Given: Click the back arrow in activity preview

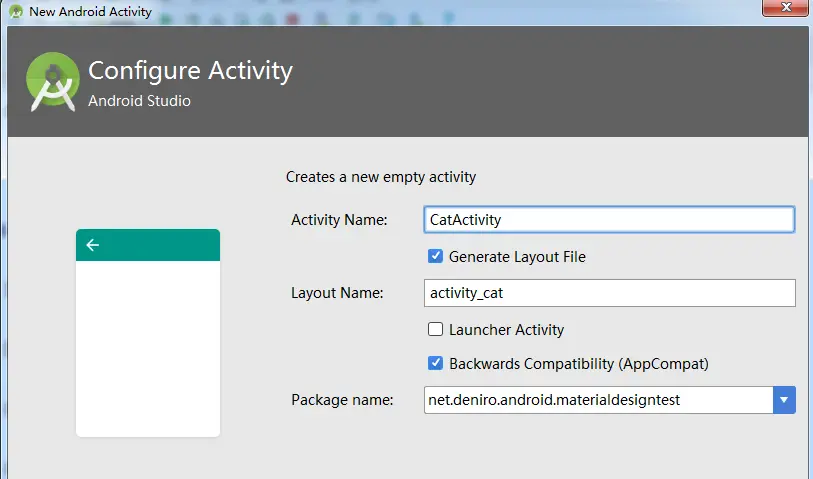Looking at the screenshot, I should click(x=93, y=245).
